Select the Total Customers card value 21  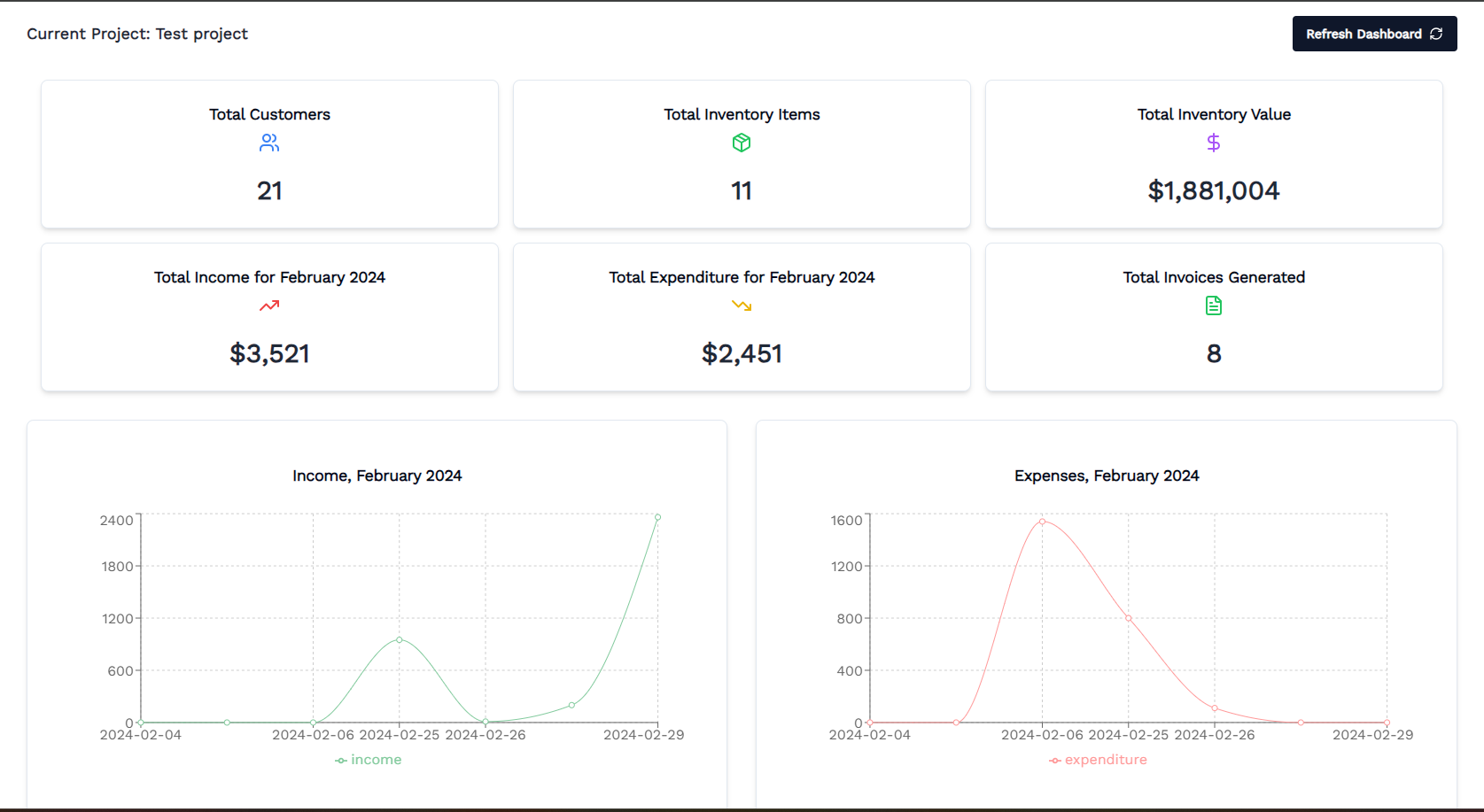[269, 190]
